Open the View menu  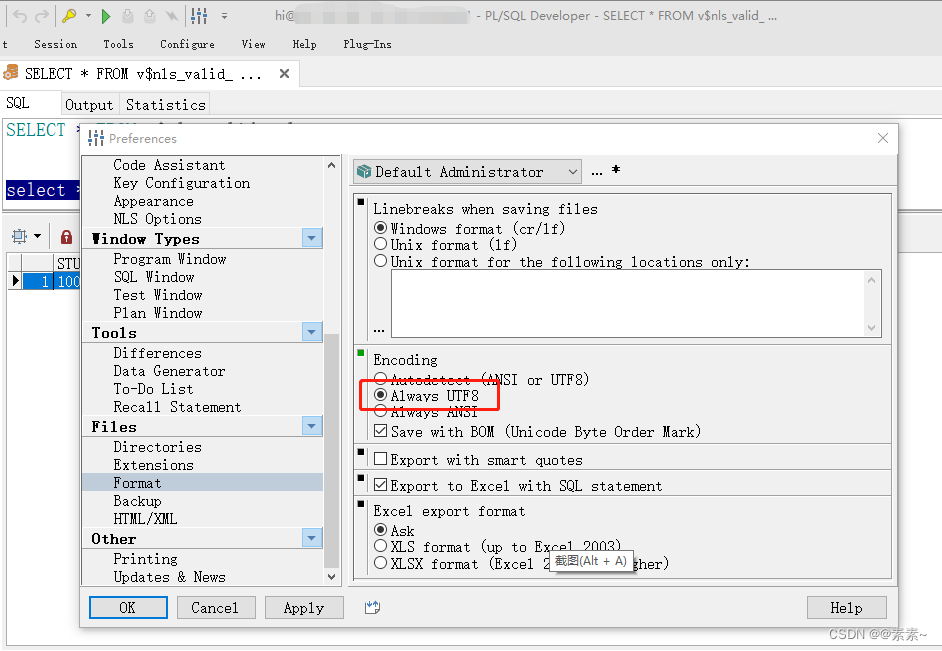(254, 44)
